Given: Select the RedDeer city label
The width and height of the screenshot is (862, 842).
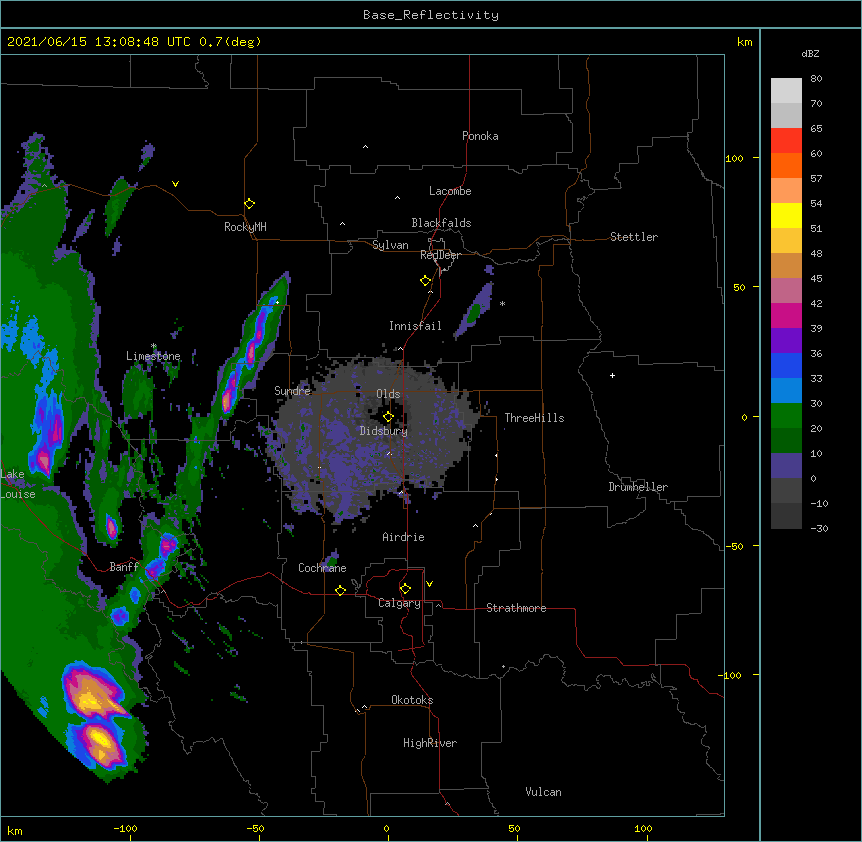Looking at the screenshot, I should coord(440,255).
